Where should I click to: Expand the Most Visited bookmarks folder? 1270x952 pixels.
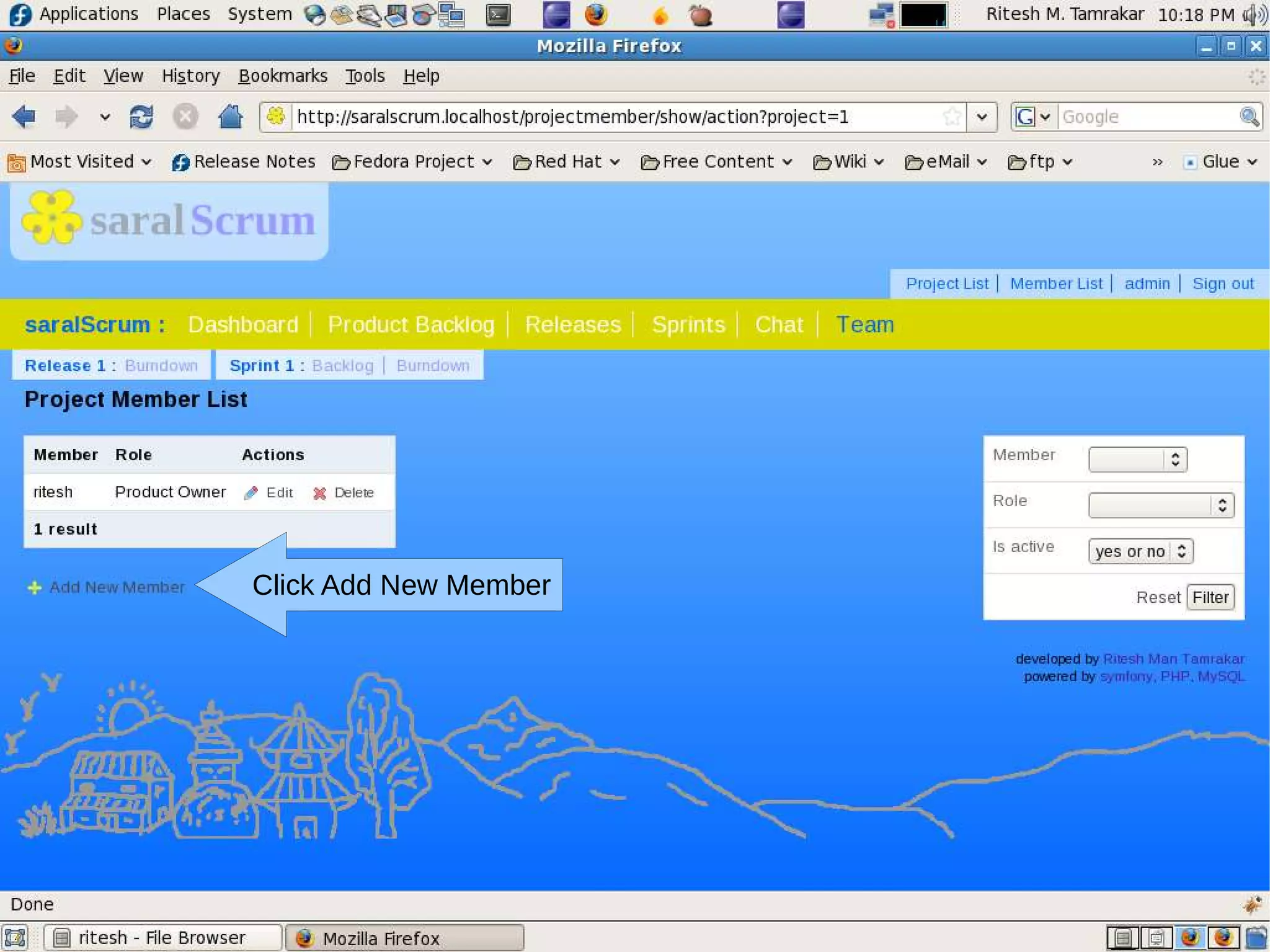pyautogui.click(x=79, y=162)
